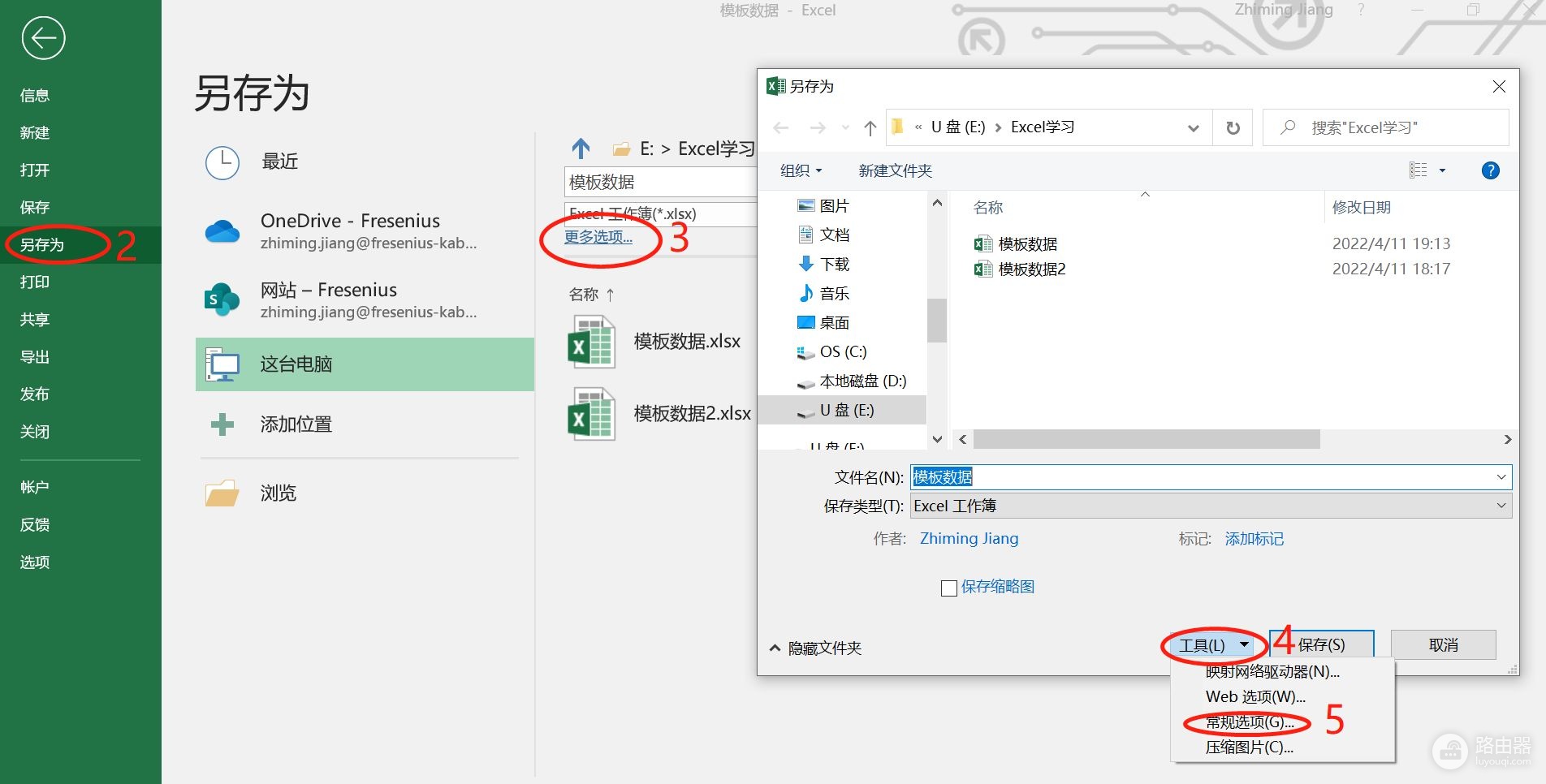The image size is (1546, 784).
Task: Open 帐户 settings page
Action: (x=35, y=487)
